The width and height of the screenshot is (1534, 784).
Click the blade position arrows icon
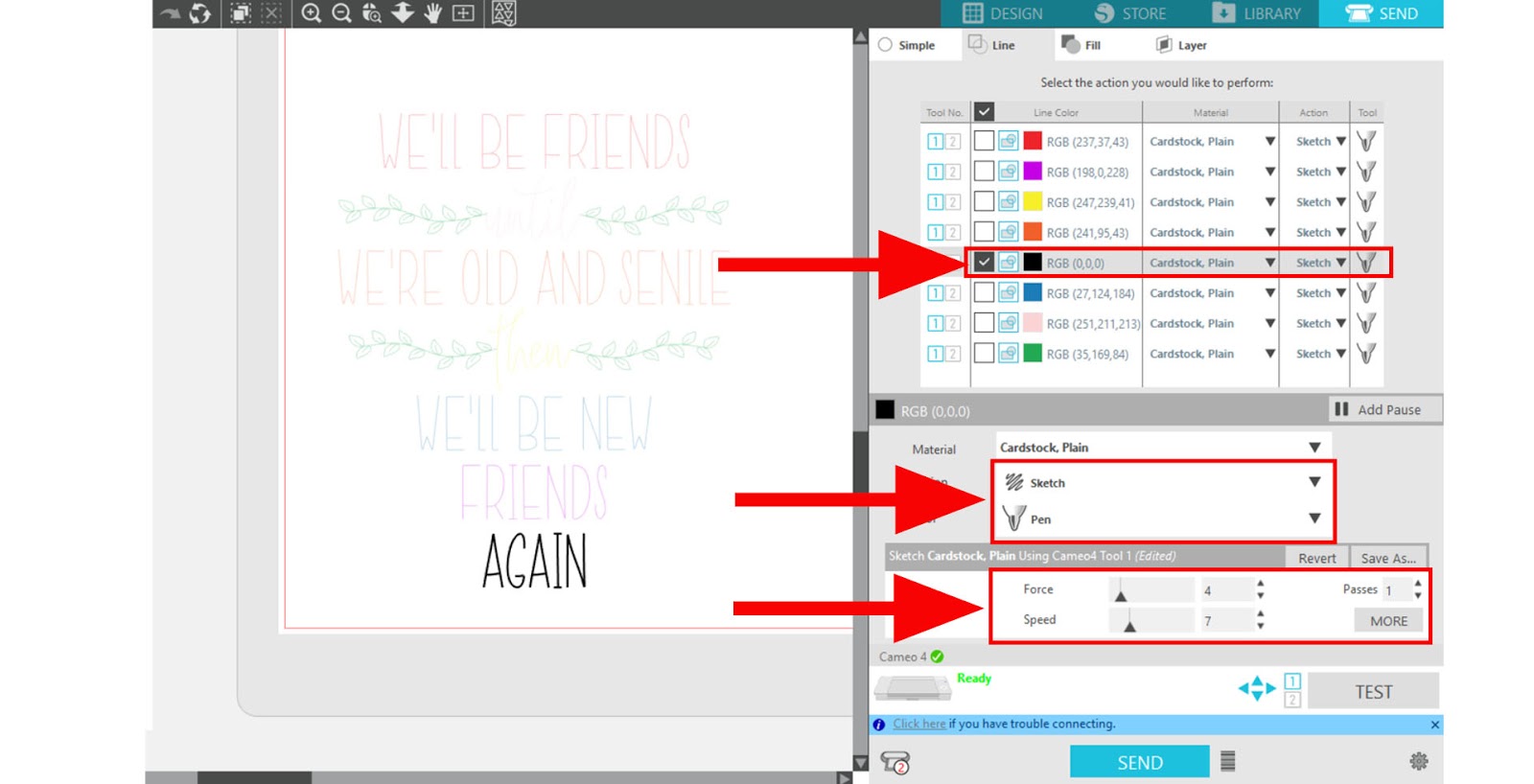coord(1256,688)
